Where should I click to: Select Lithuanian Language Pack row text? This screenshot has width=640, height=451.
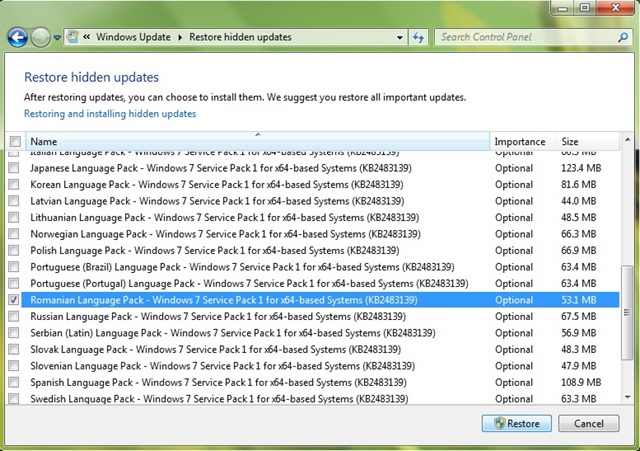click(x=224, y=218)
